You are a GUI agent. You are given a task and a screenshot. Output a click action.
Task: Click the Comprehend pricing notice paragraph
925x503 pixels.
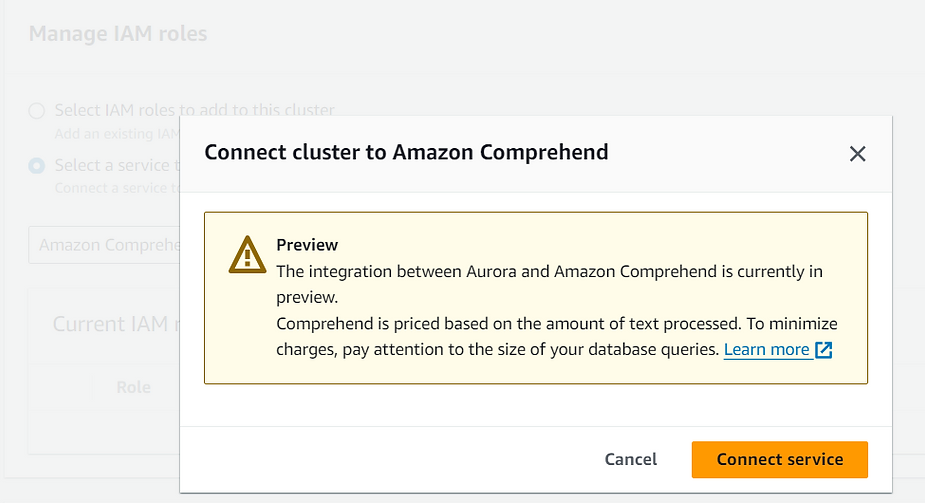click(x=556, y=336)
